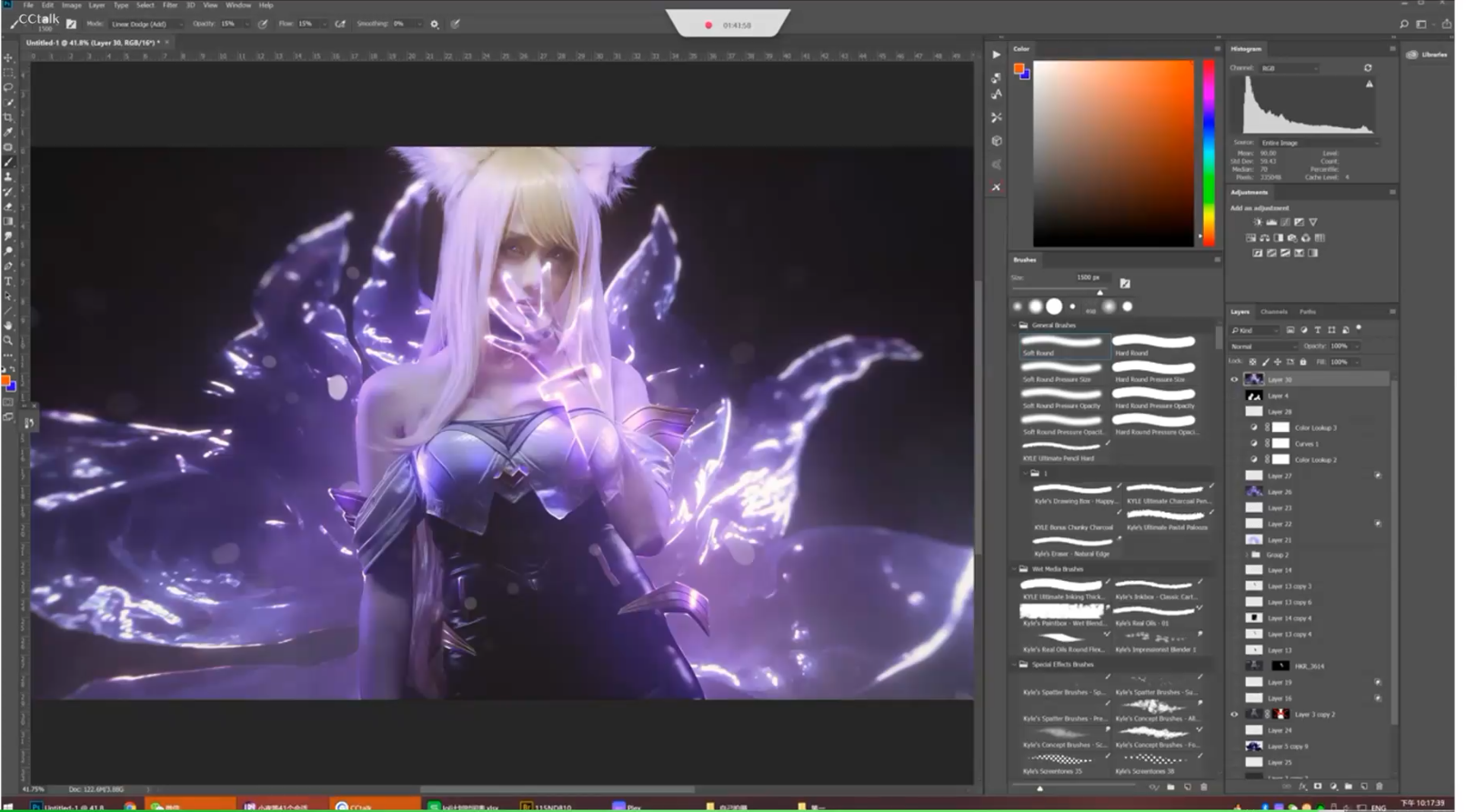Select the Lasso tool

point(8,87)
